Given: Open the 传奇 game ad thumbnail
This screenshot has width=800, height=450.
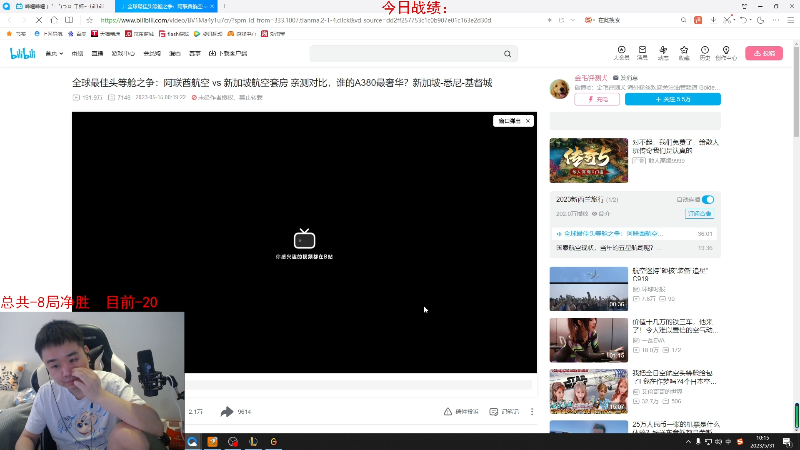Looking at the screenshot, I should click(589, 160).
